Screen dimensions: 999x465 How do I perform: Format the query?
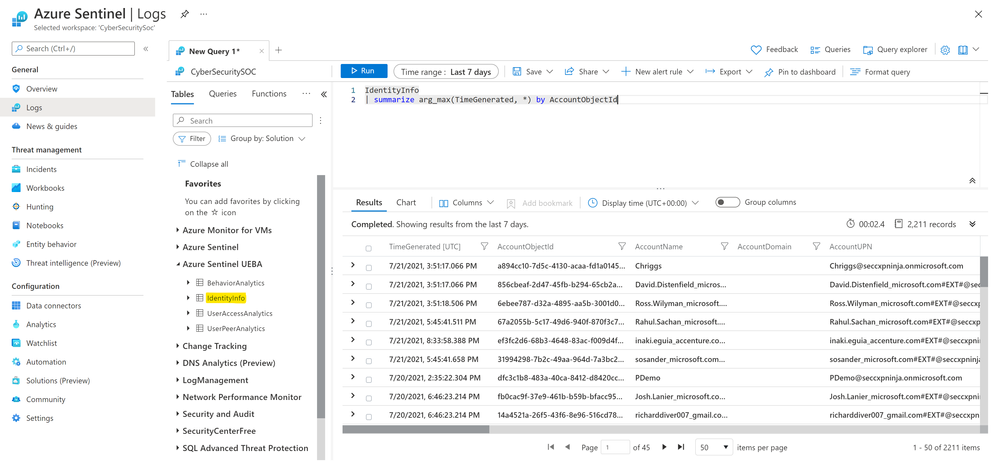(x=880, y=72)
